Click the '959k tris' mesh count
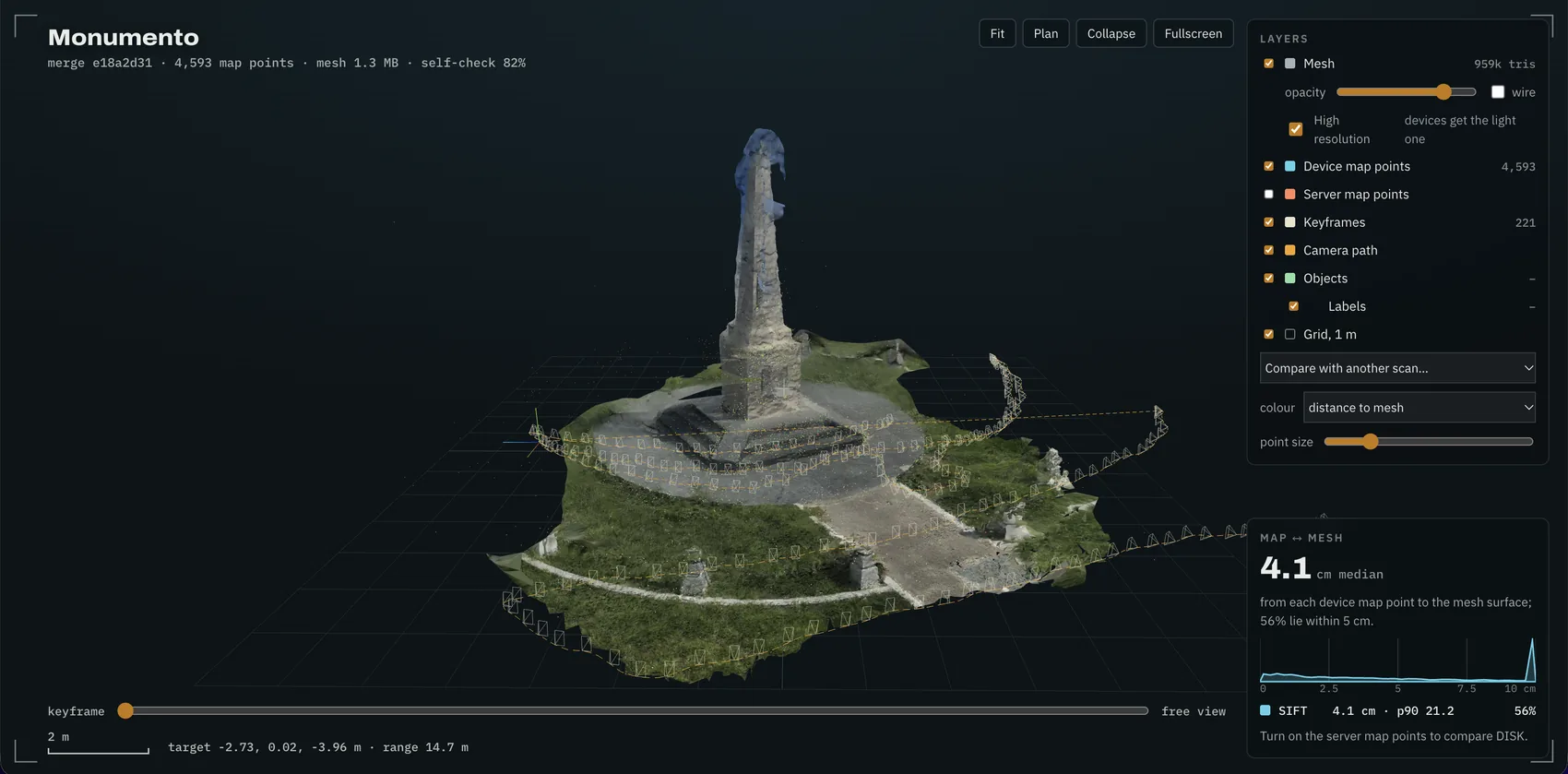Image resolution: width=1568 pixels, height=774 pixels. pos(1504,65)
